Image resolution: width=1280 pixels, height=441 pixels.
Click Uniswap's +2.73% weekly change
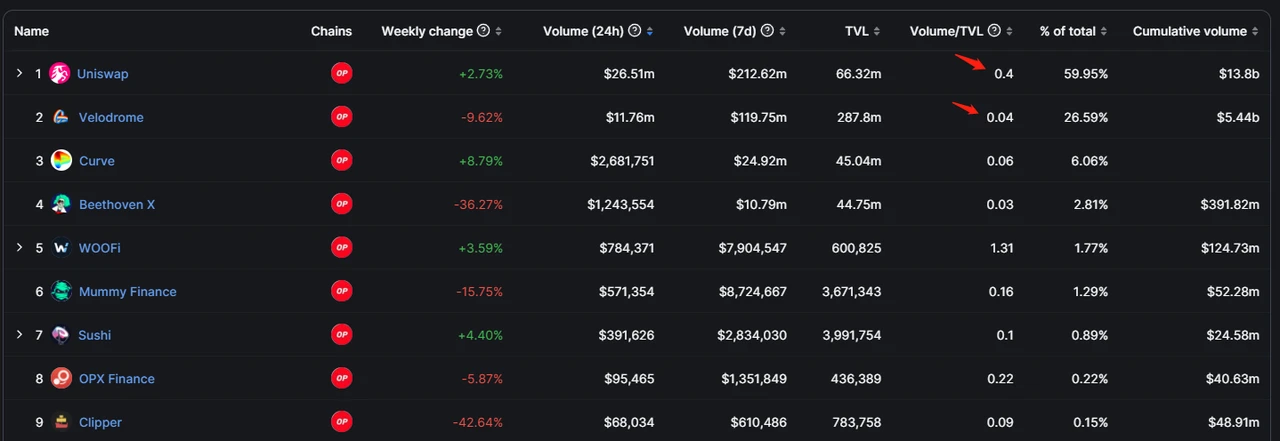[481, 74]
